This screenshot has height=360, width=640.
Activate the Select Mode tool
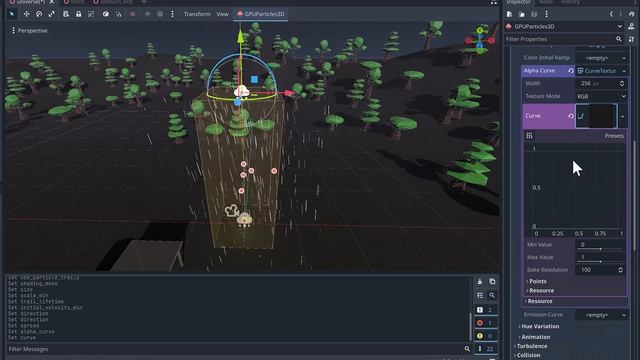(x=12, y=14)
